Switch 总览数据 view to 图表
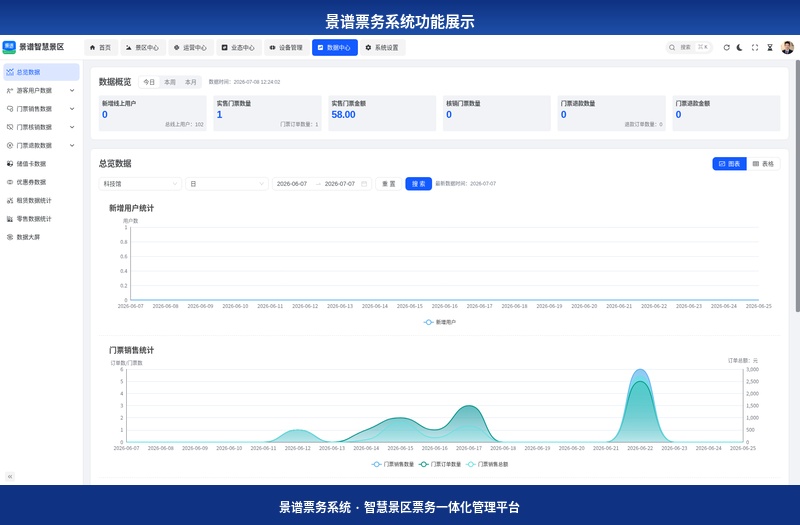 click(x=729, y=164)
